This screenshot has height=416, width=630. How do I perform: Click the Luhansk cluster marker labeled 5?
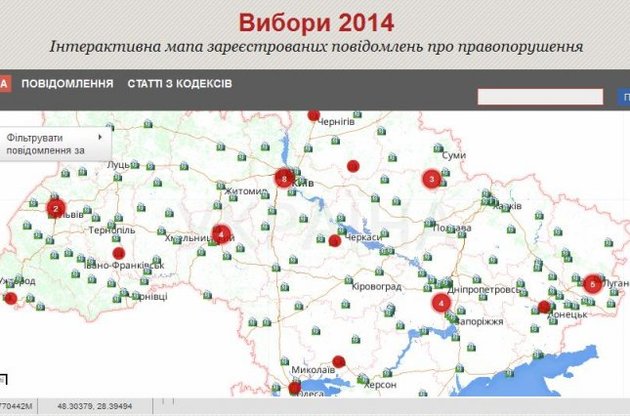click(593, 284)
